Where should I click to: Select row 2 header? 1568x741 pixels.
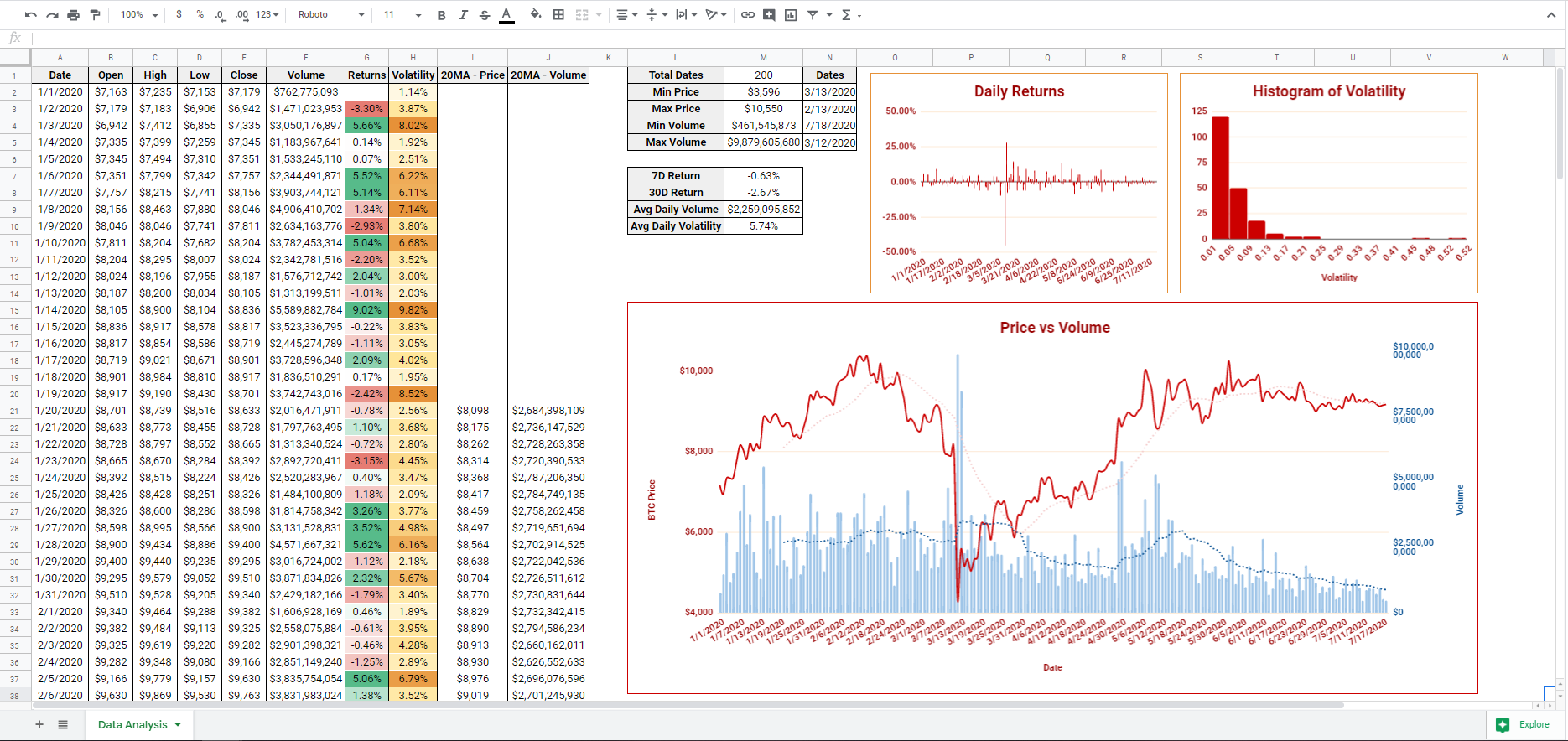click(14, 92)
